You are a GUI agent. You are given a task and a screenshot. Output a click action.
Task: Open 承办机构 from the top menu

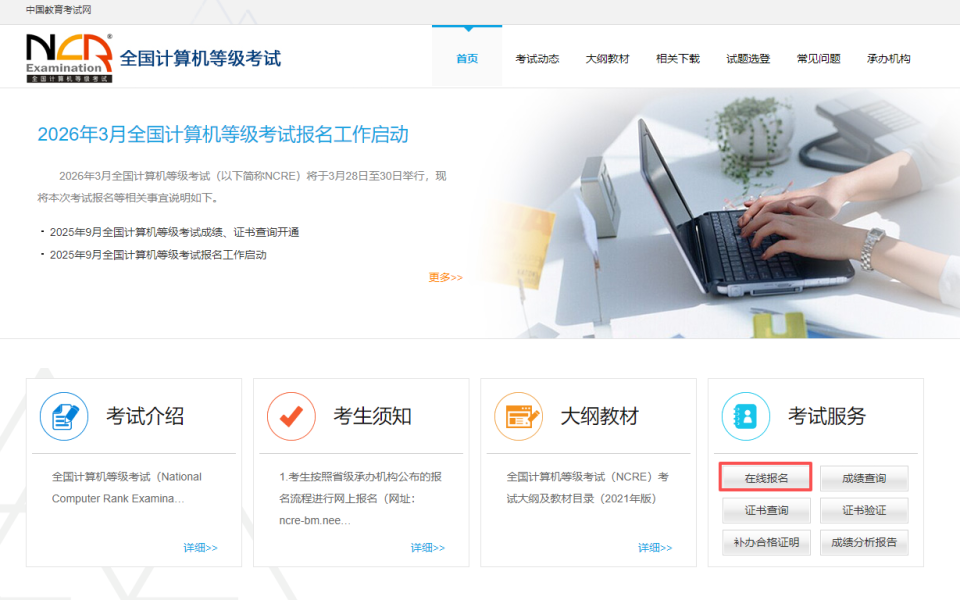(x=888, y=59)
